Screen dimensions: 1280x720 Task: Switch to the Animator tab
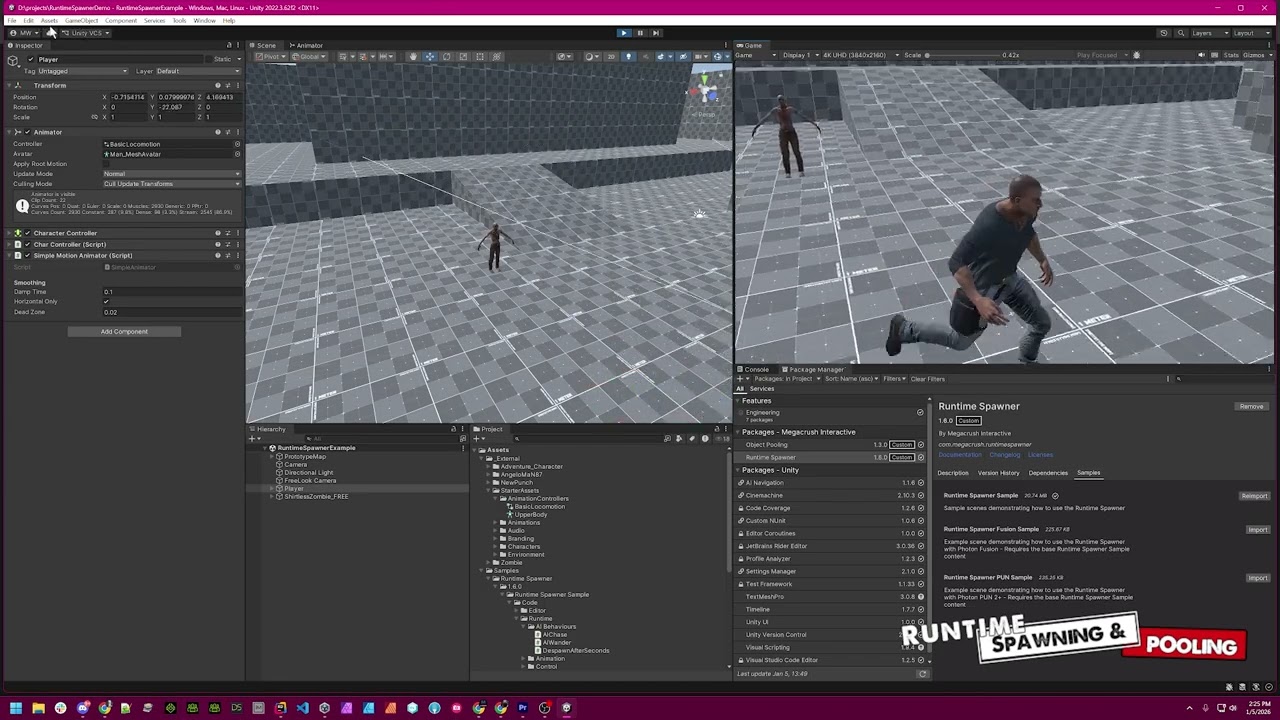click(306, 45)
